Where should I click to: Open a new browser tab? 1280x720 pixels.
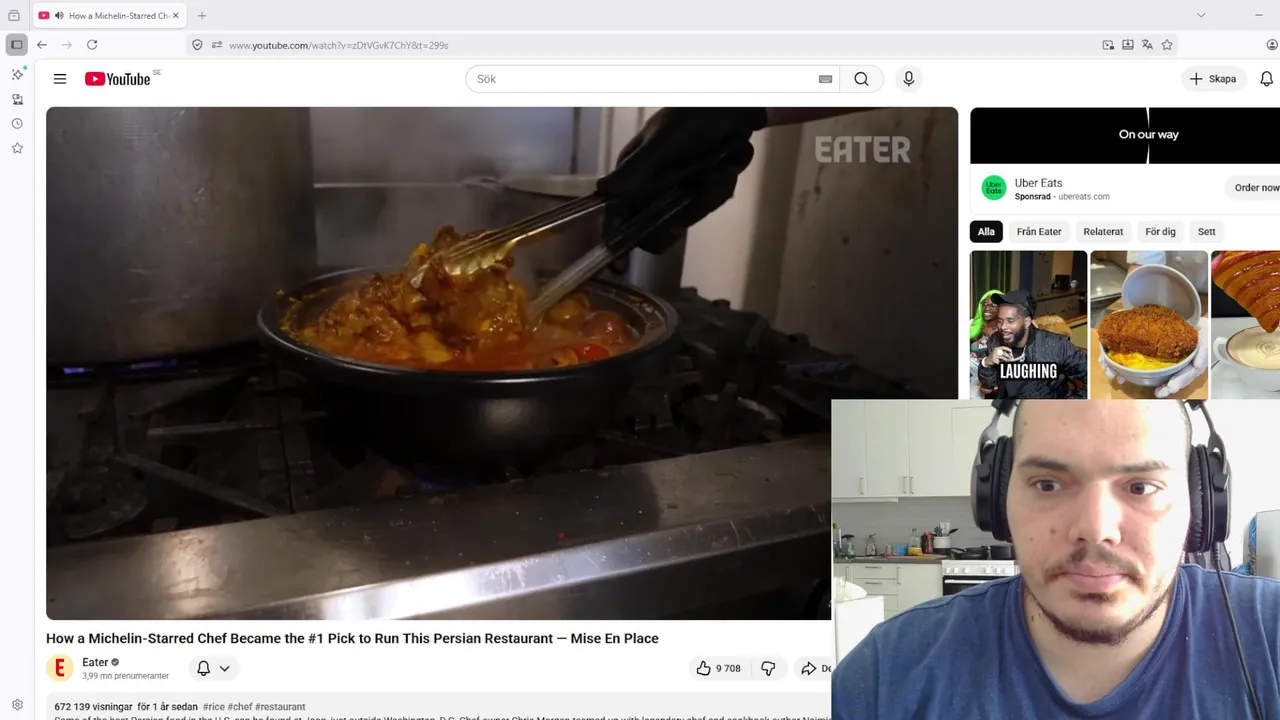[202, 16]
